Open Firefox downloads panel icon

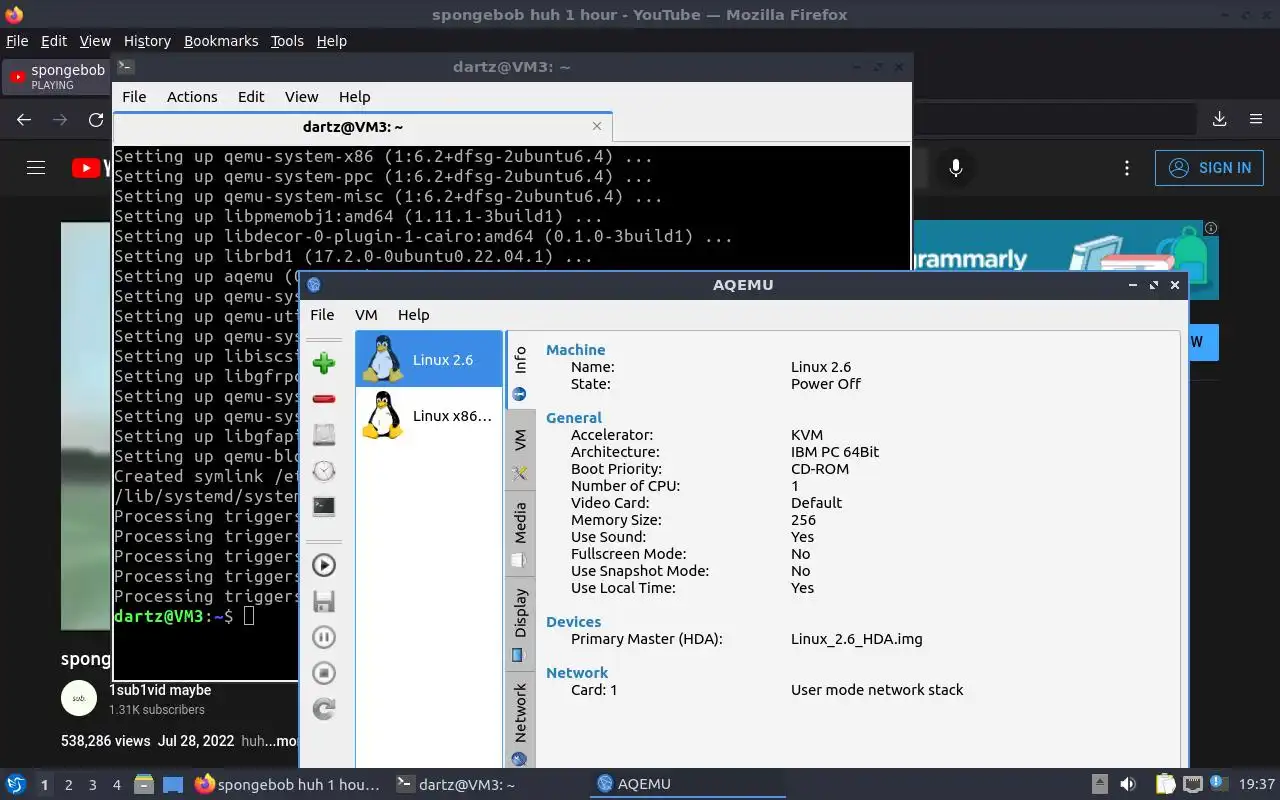1220,119
